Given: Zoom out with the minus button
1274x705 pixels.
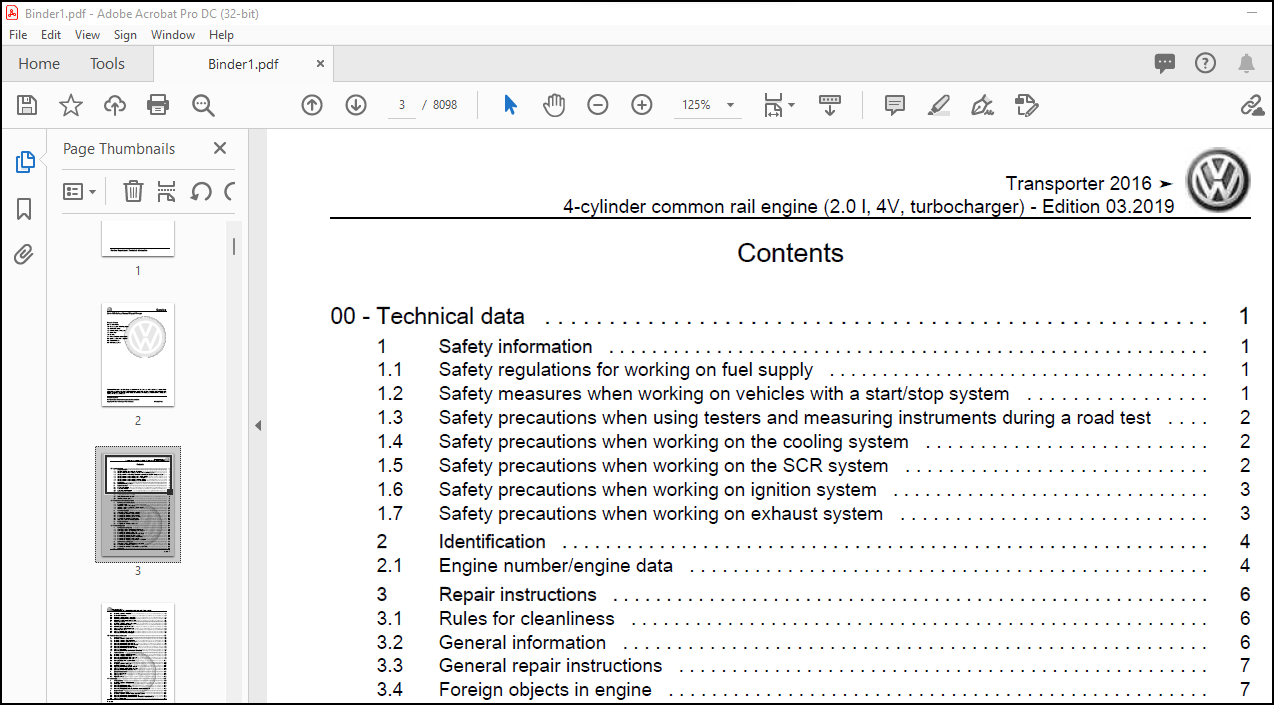Looking at the screenshot, I should [x=598, y=105].
